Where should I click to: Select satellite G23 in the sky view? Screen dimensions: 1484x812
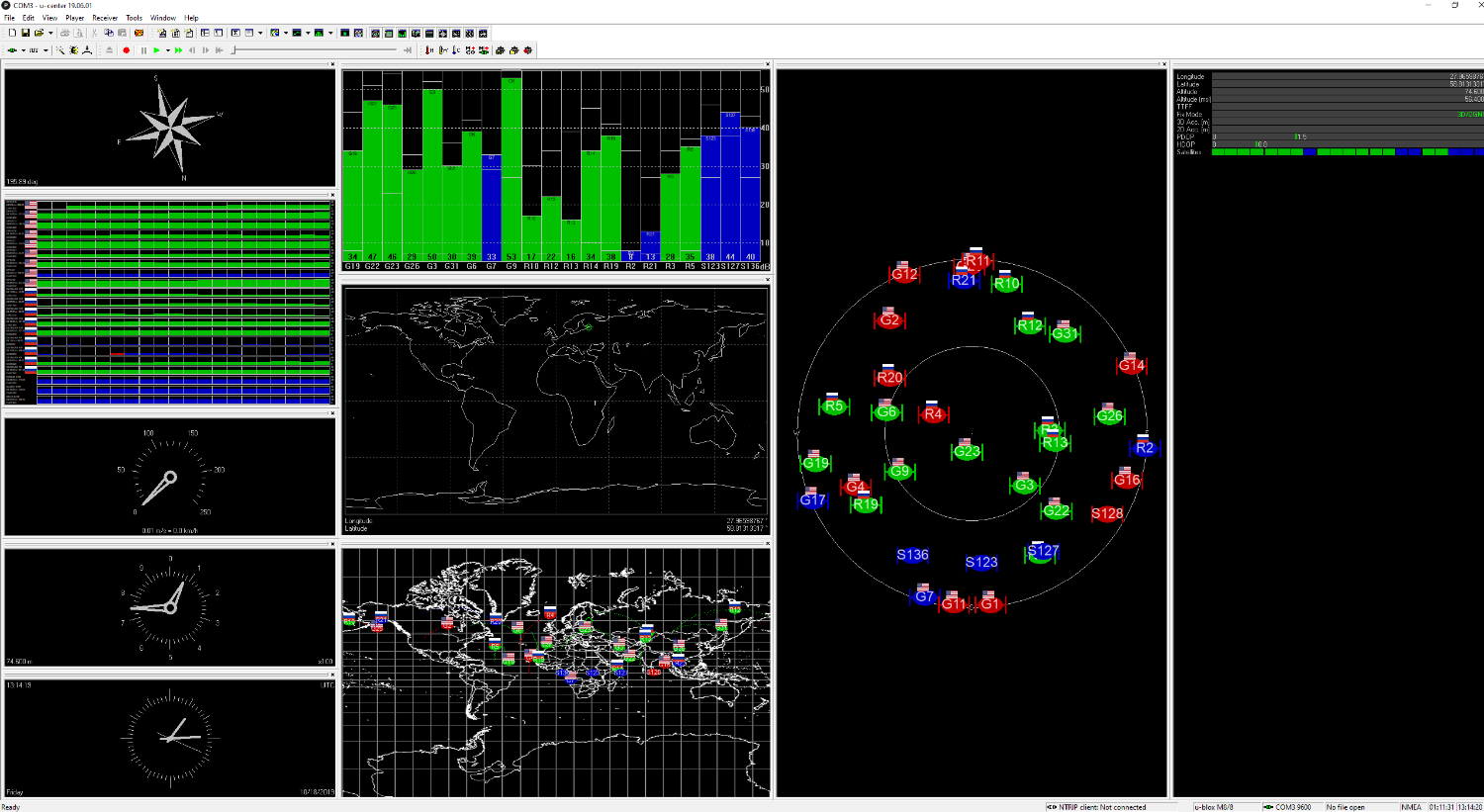pos(967,451)
